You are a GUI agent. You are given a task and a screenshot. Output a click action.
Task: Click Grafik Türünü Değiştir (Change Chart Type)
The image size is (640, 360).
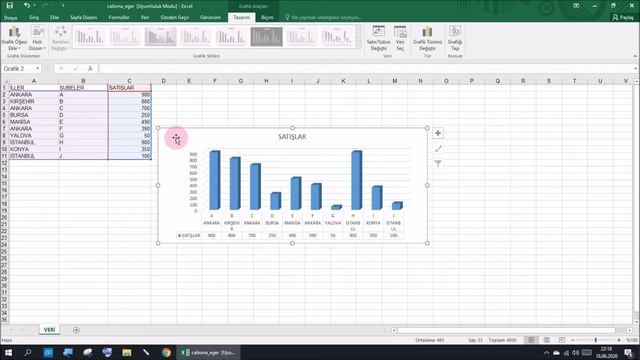pyautogui.click(x=427, y=38)
